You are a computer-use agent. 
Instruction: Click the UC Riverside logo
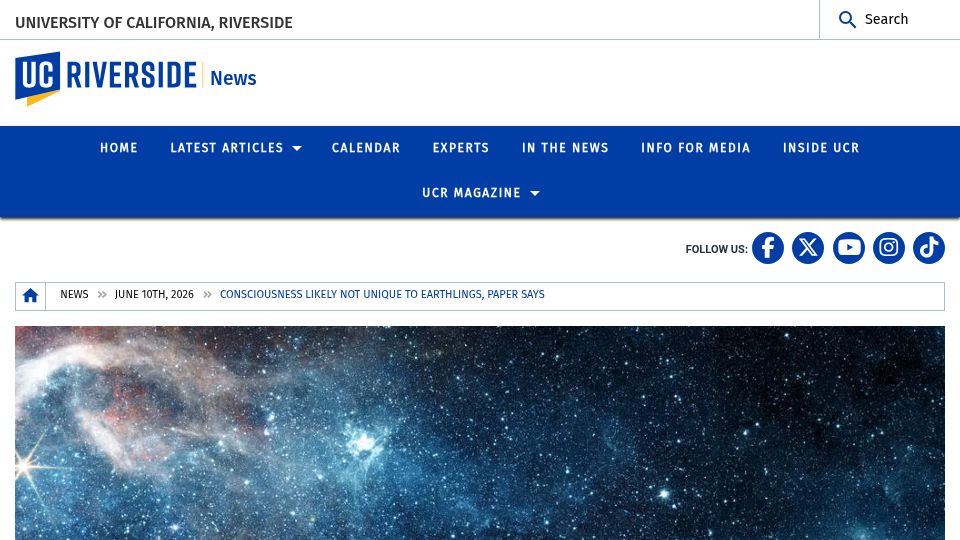tap(106, 78)
